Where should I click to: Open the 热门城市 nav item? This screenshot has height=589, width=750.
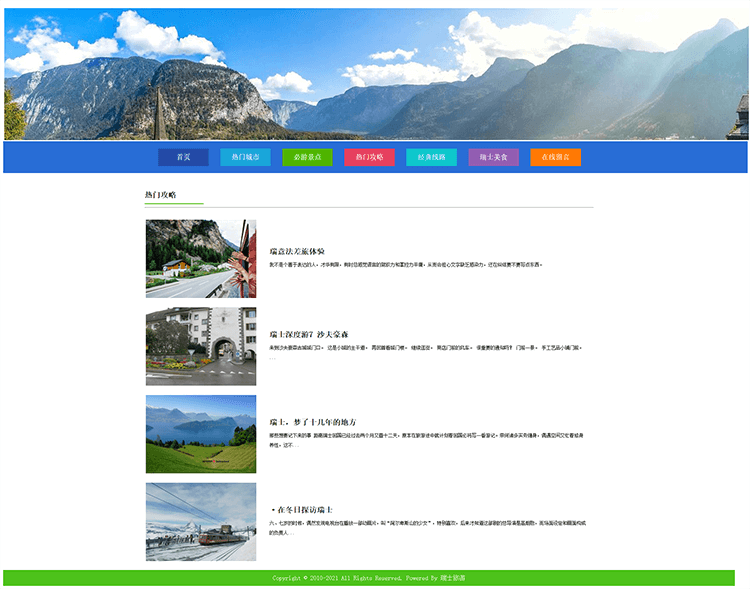tap(245, 157)
